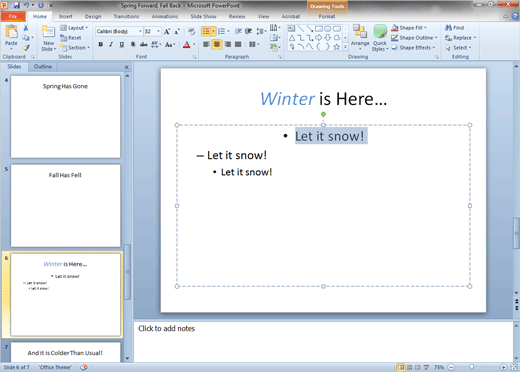Select the Fall Has Fell slide thumbnail
Image resolution: width=520 pixels, height=372 pixels.
pyautogui.click(x=65, y=206)
